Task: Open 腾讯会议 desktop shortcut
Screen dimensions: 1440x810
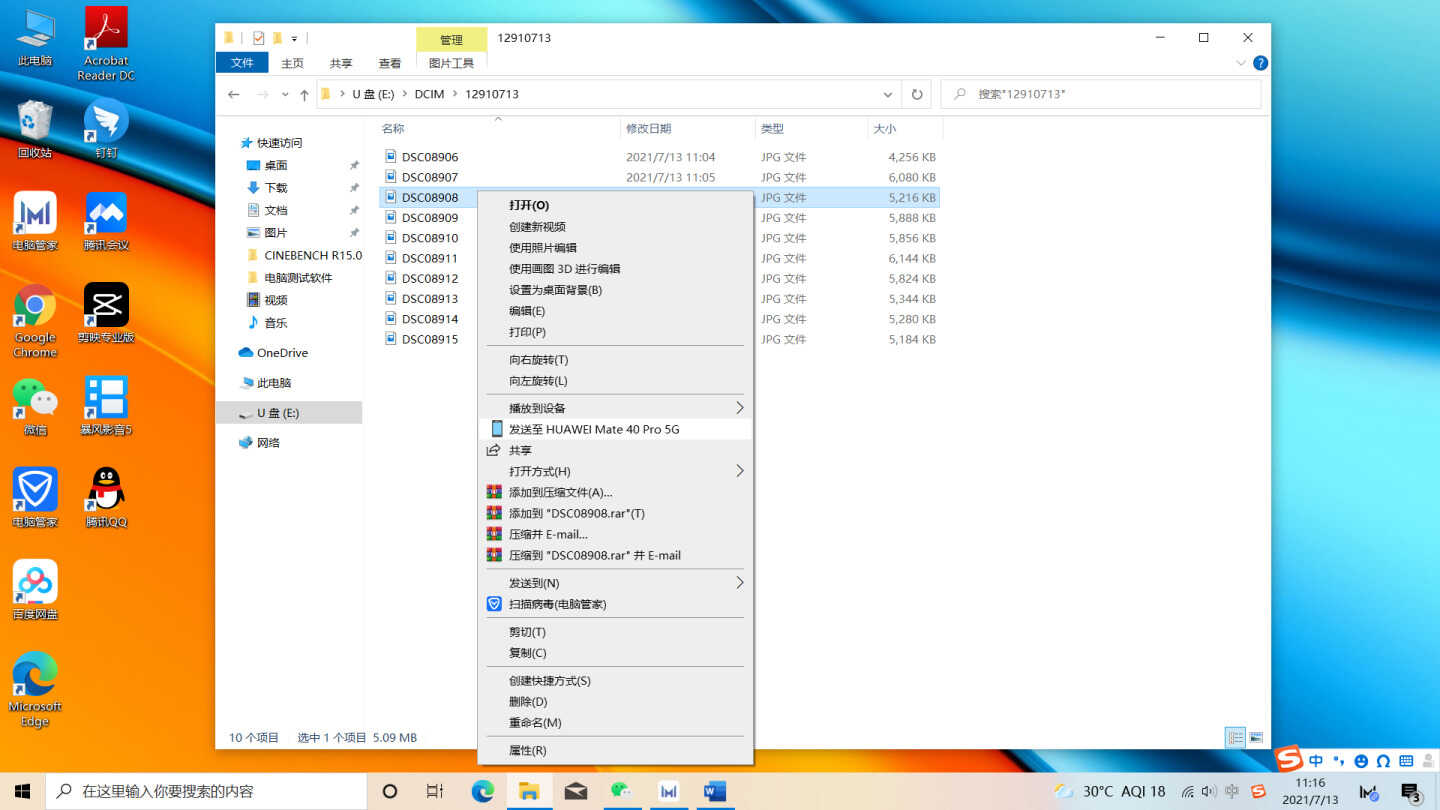Action: point(106,221)
